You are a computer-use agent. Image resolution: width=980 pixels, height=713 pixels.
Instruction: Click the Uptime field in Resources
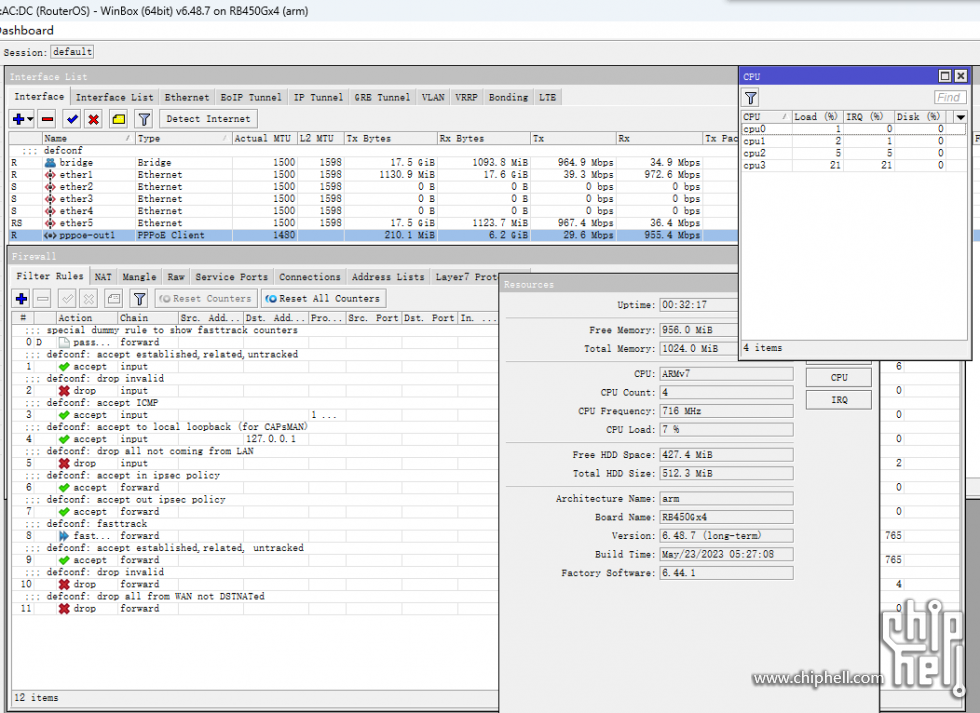click(x=699, y=305)
